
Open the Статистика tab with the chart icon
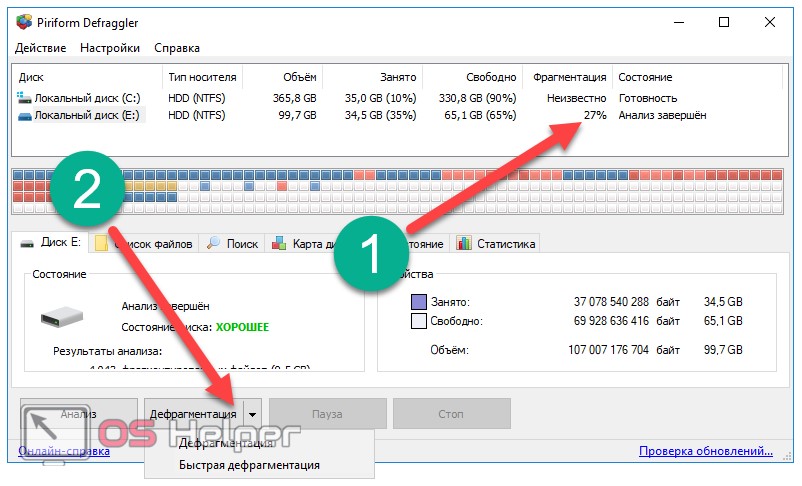[x=496, y=243]
